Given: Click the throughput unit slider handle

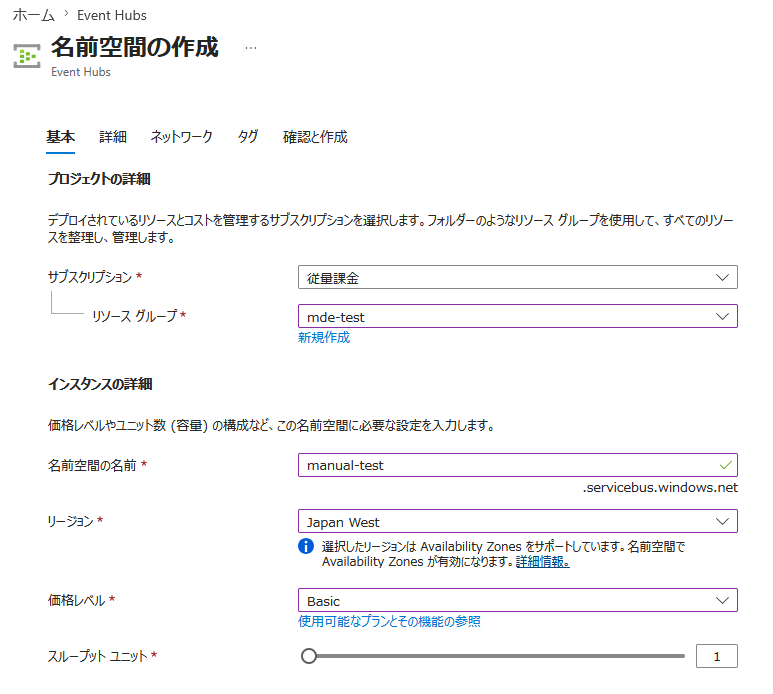Looking at the screenshot, I should pyautogui.click(x=309, y=656).
